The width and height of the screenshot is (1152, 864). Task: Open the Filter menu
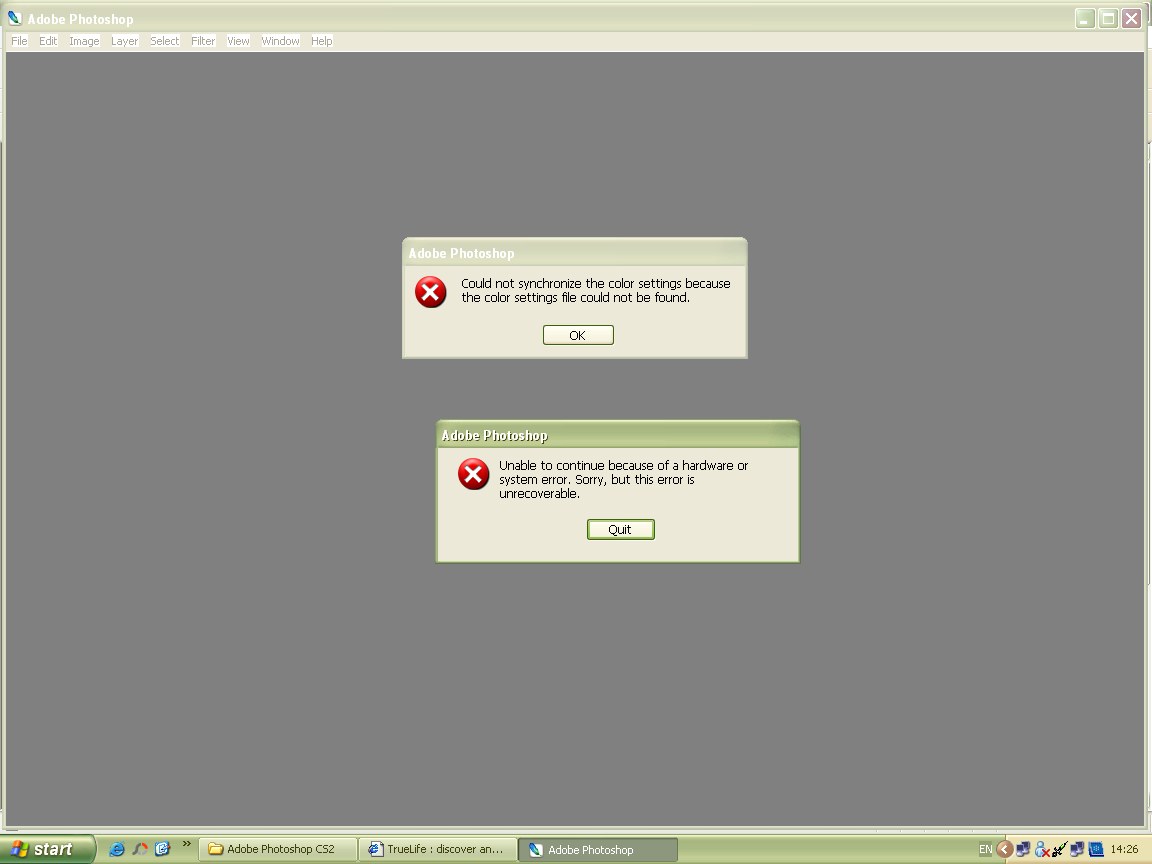(203, 41)
